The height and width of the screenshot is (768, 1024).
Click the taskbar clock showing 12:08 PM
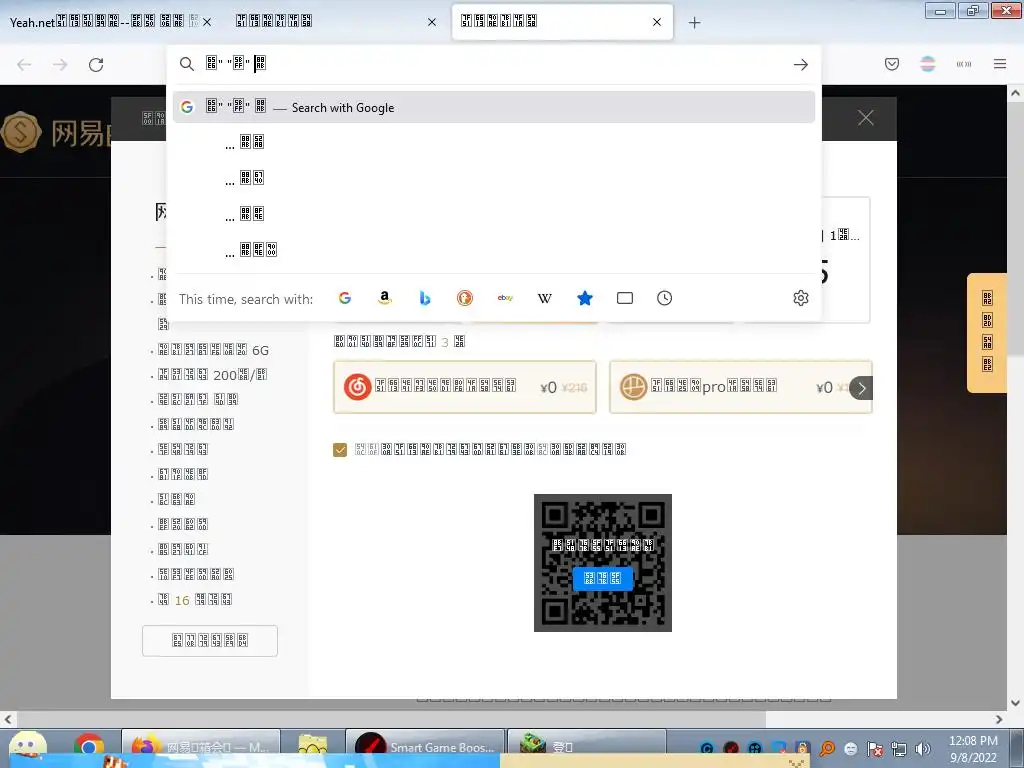[973, 748]
